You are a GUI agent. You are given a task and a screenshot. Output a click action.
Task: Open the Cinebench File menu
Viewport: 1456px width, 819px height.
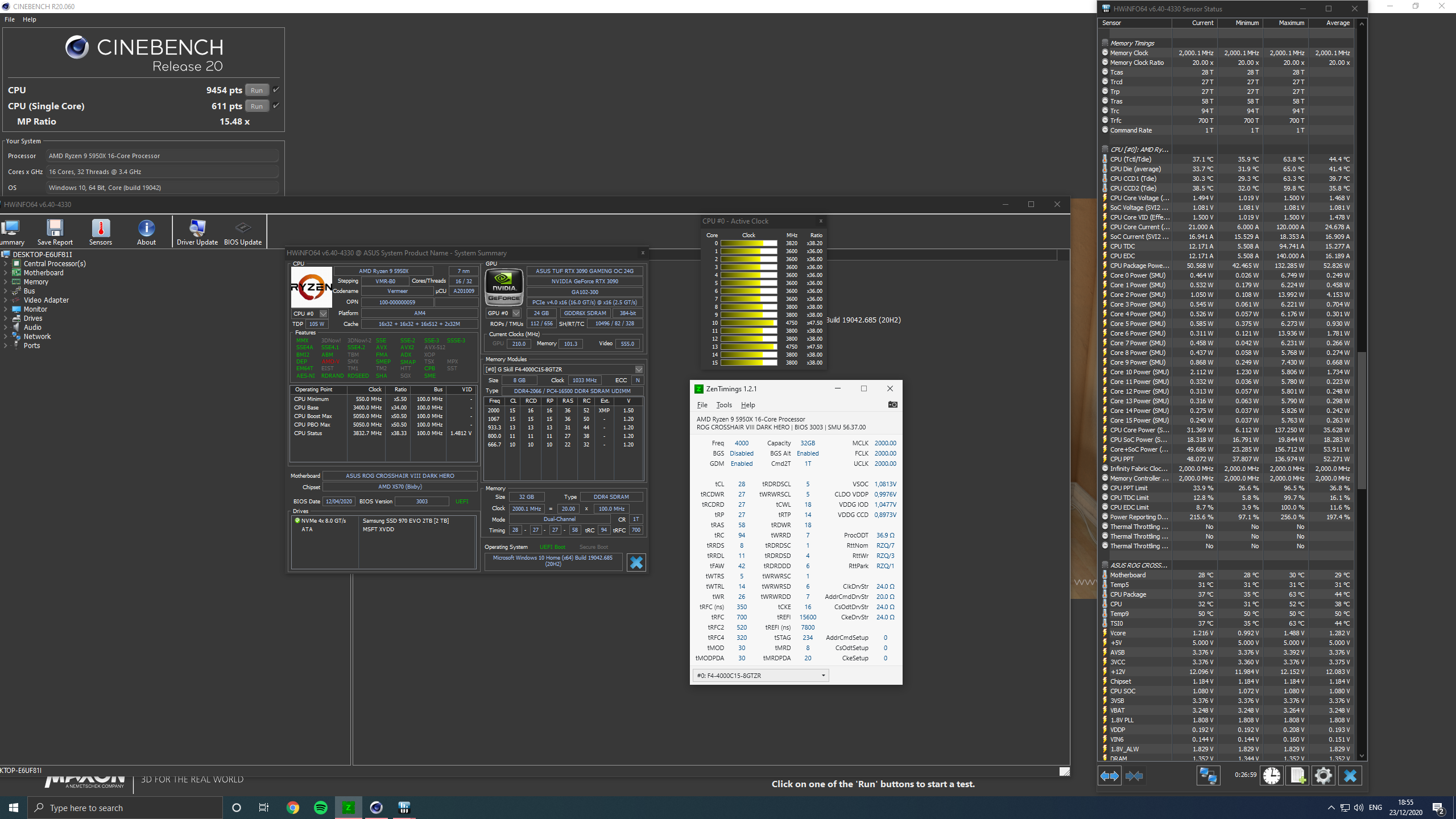10,19
